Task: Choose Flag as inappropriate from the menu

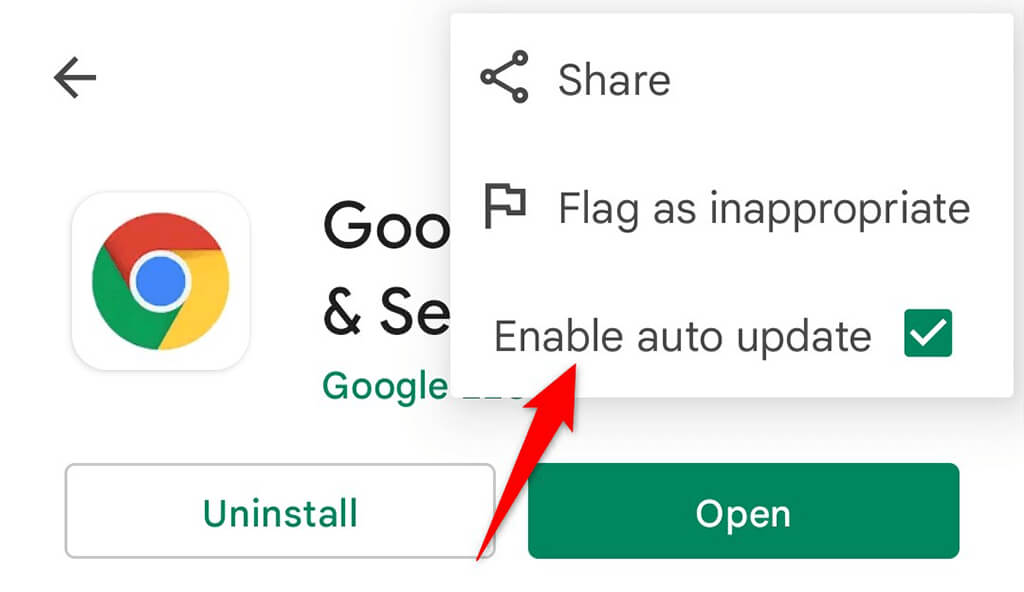Action: tap(731, 208)
